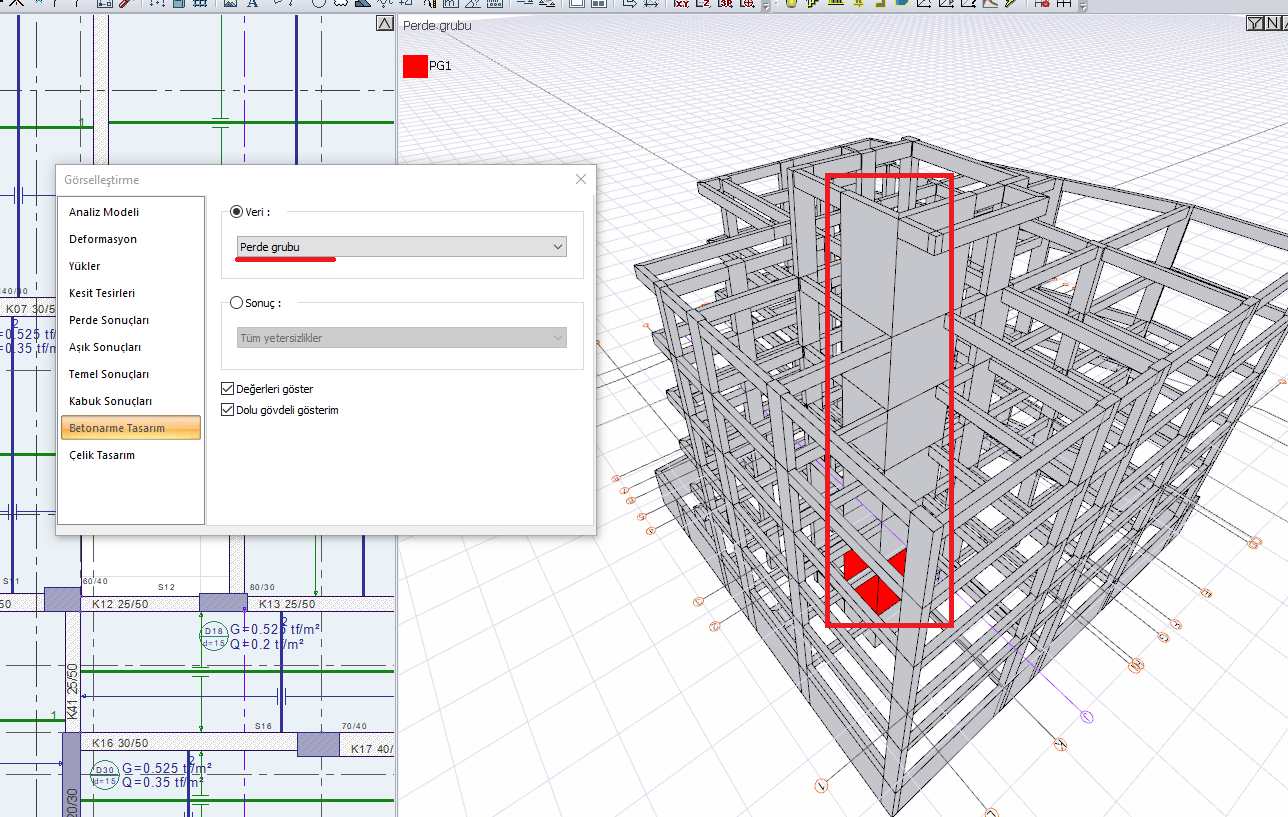Open Perde Sonuçları category
Screen dimensions: 1288x817
coord(109,320)
